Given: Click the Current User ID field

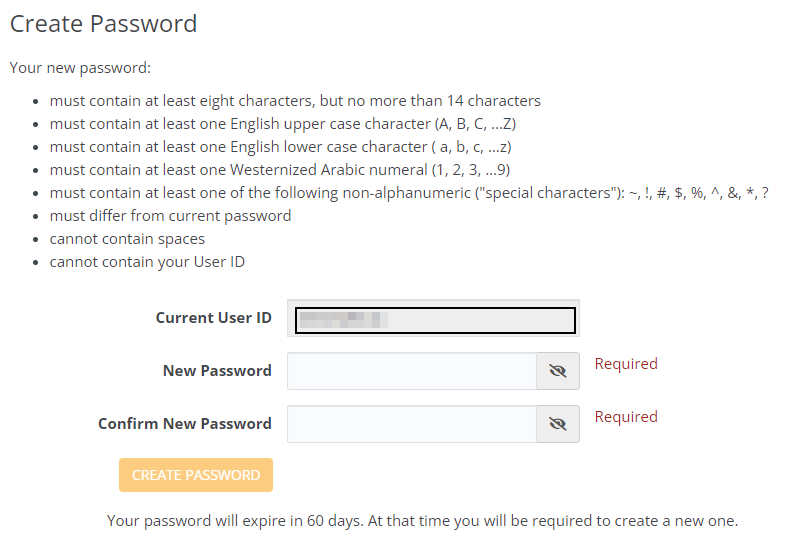Looking at the screenshot, I should [433, 319].
